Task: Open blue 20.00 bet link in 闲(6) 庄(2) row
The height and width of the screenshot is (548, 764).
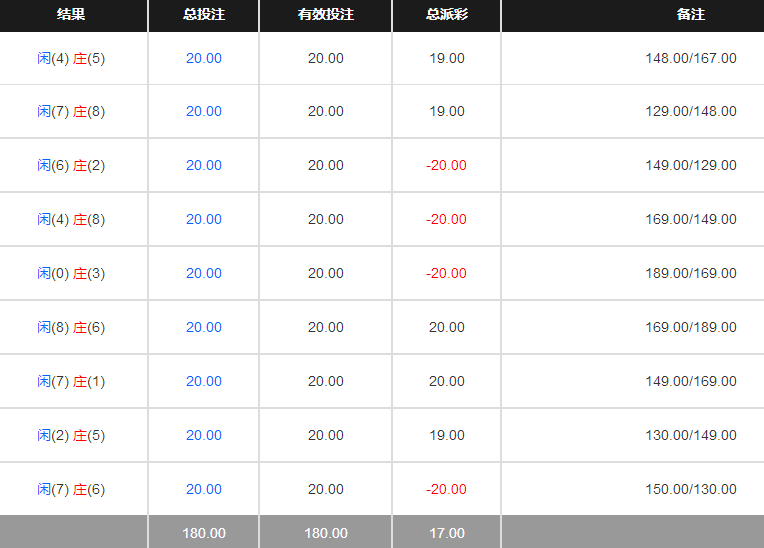Action: pos(204,166)
